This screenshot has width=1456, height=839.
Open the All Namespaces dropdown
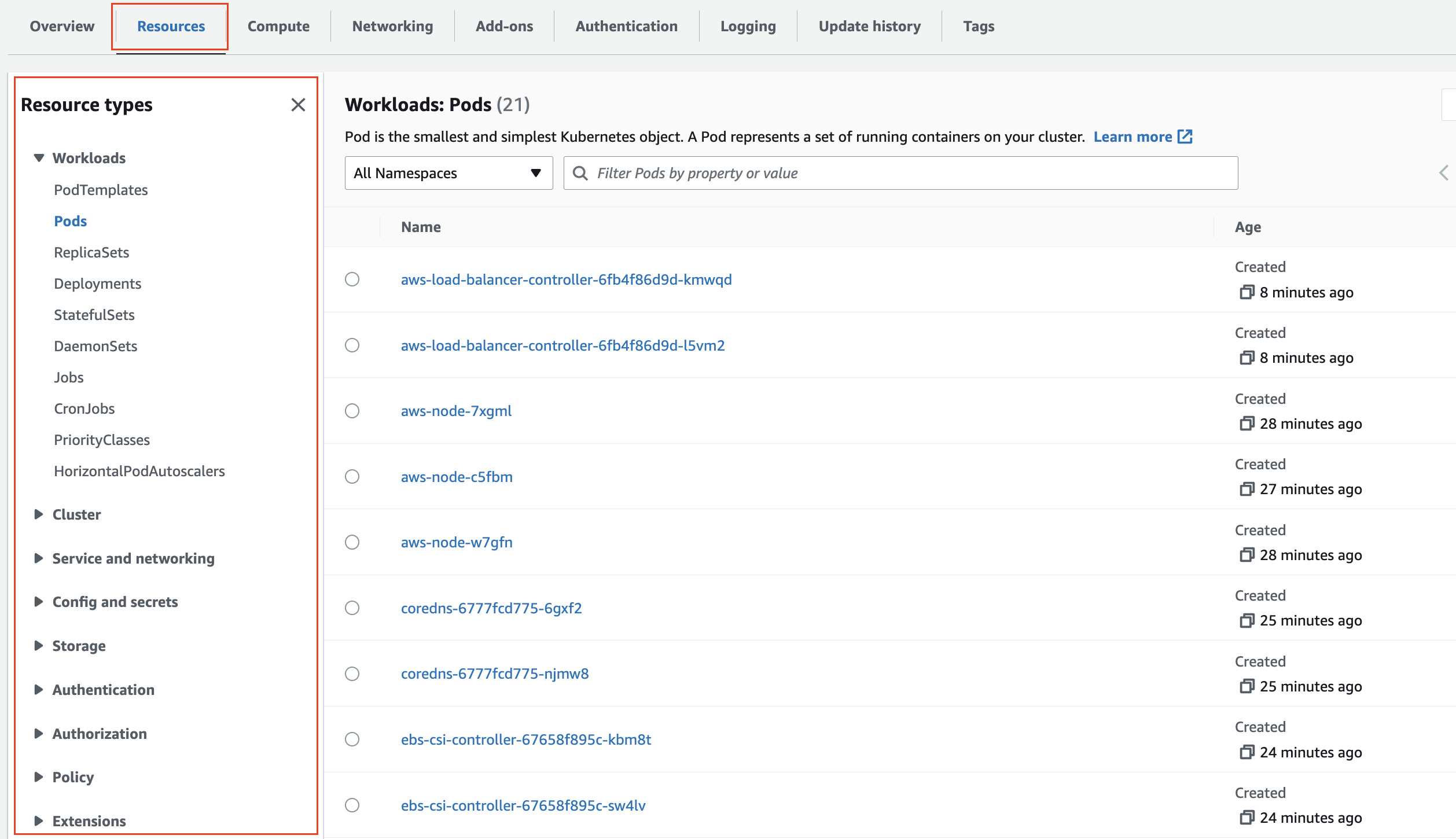tap(448, 173)
